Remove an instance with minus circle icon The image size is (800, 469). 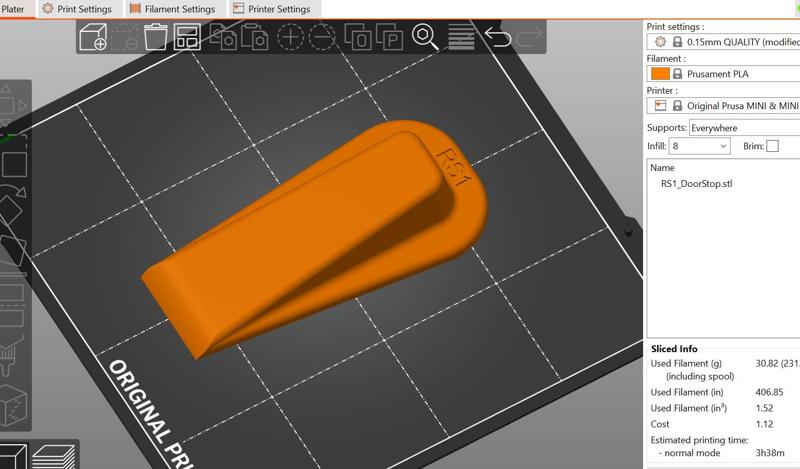tap(322, 37)
